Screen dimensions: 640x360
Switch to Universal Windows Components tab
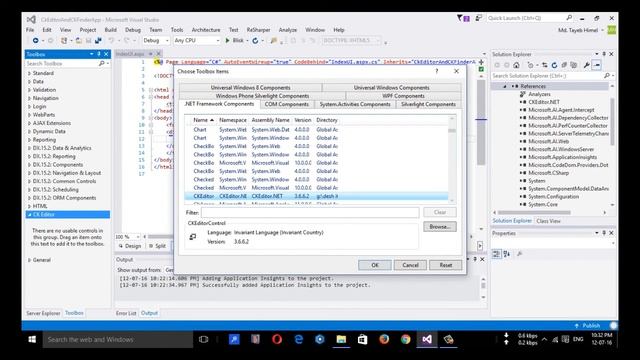point(391,88)
